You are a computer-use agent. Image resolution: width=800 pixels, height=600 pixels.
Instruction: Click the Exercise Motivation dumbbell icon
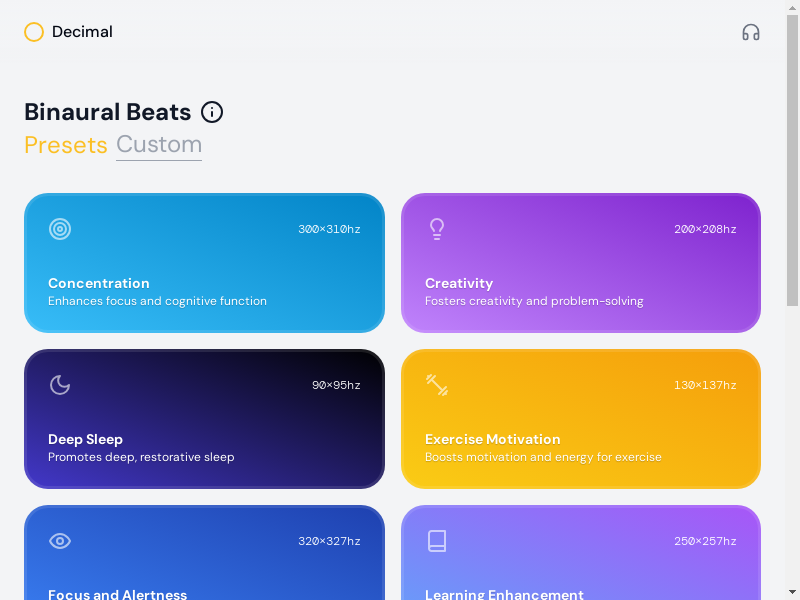click(x=437, y=385)
